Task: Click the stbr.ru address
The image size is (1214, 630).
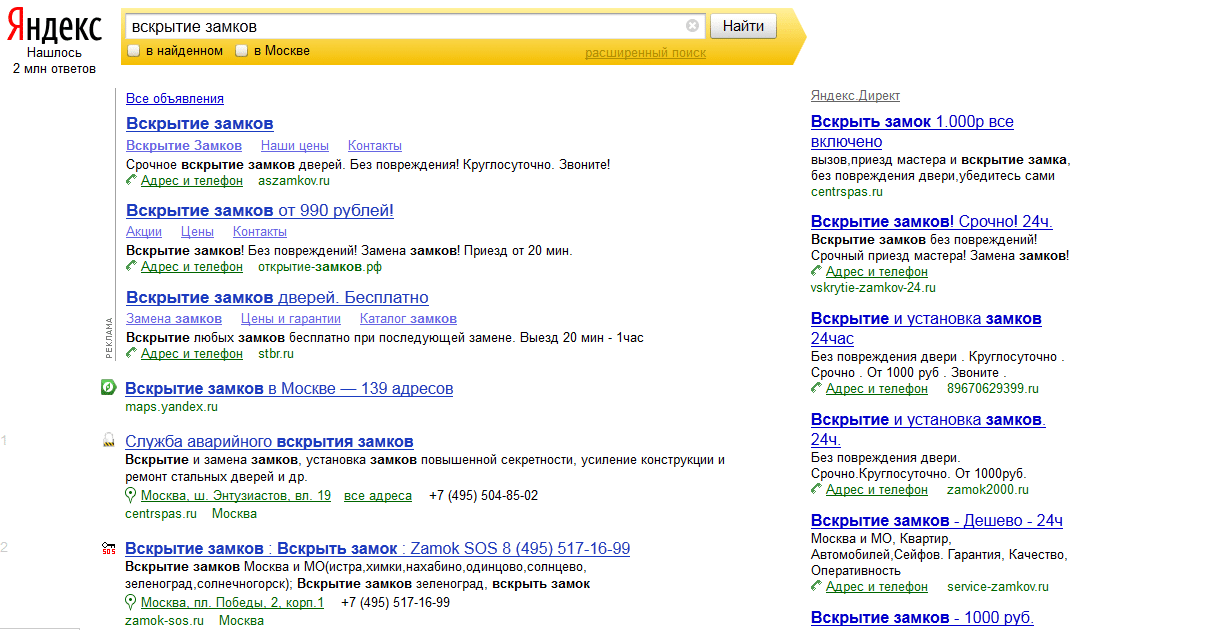Action: [276, 353]
